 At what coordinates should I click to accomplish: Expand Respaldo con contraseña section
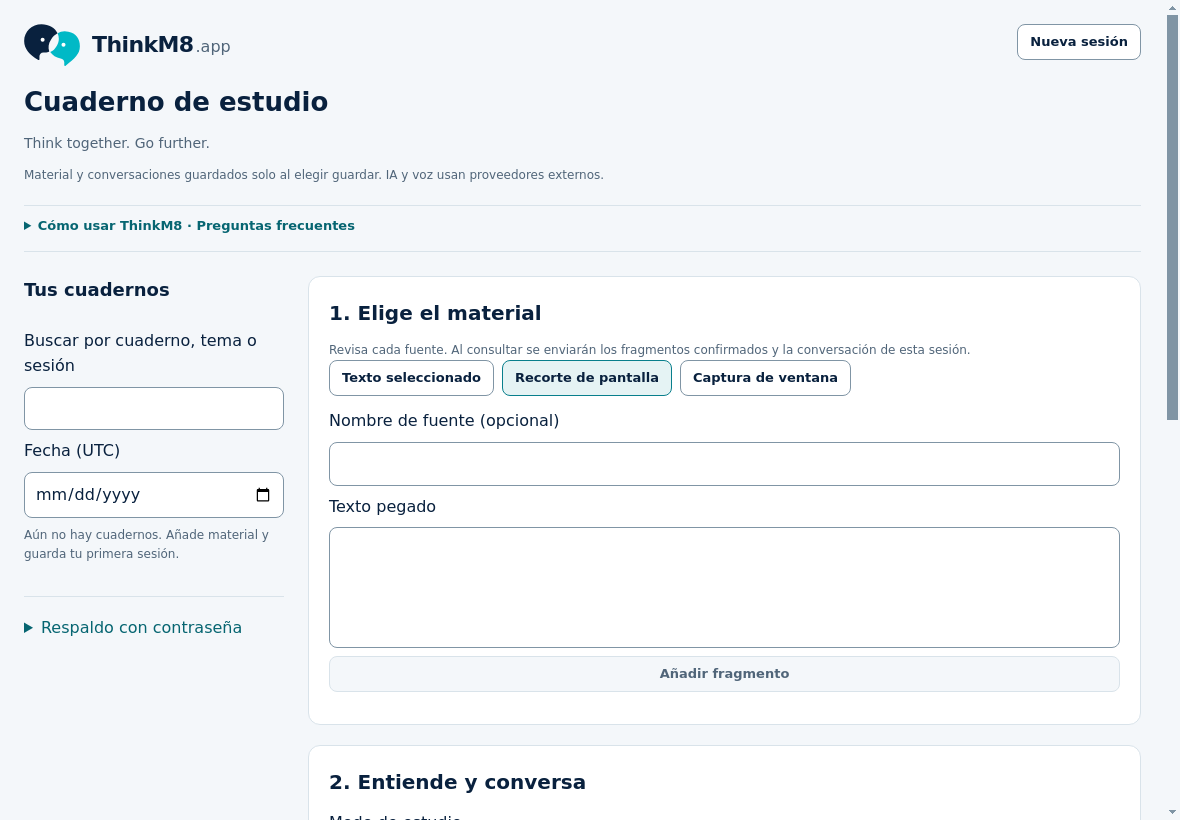coord(133,627)
